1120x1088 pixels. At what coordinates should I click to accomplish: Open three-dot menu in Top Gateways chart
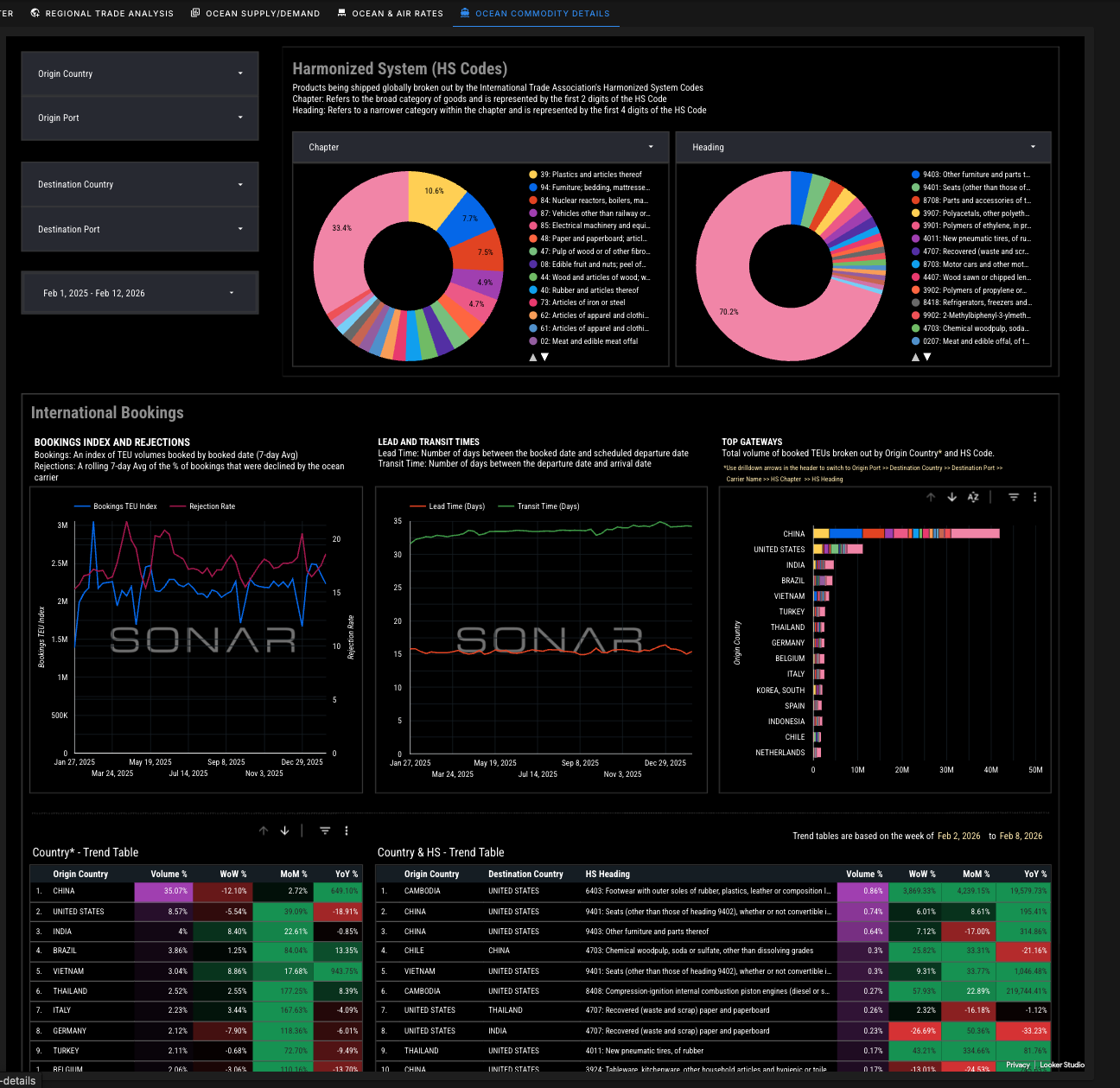click(x=1034, y=497)
